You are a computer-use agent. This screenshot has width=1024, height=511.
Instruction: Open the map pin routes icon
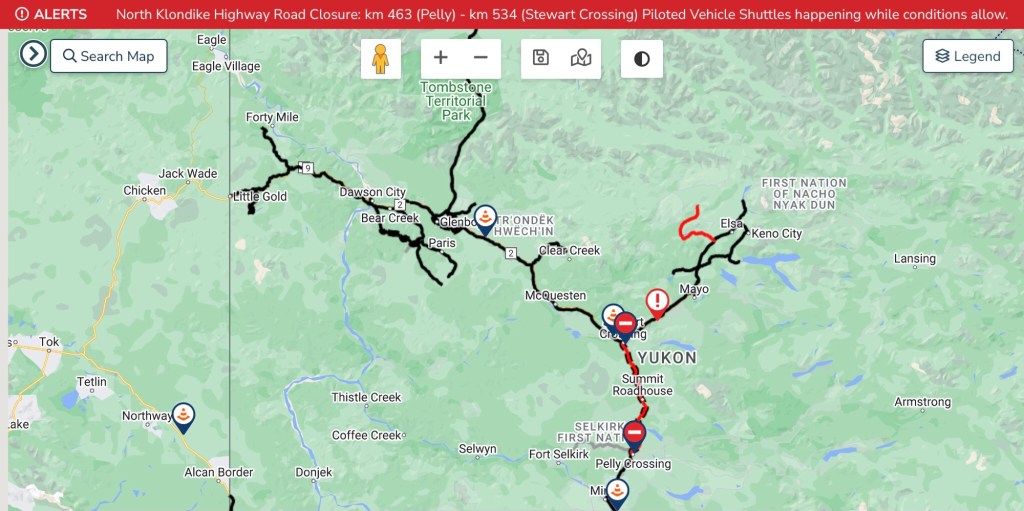pos(581,58)
